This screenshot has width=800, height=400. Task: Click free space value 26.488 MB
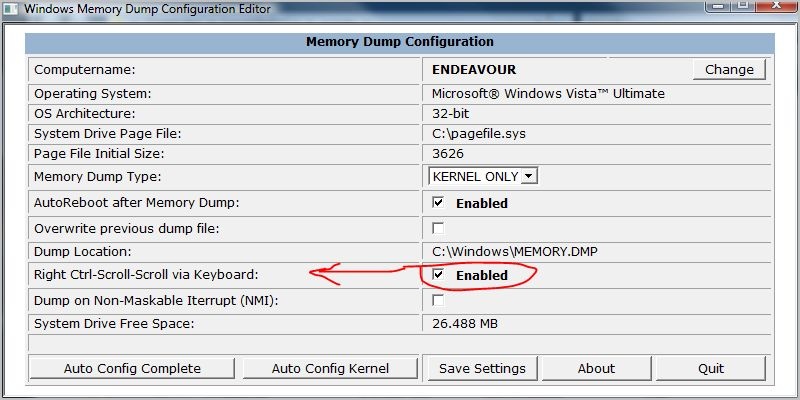465,323
